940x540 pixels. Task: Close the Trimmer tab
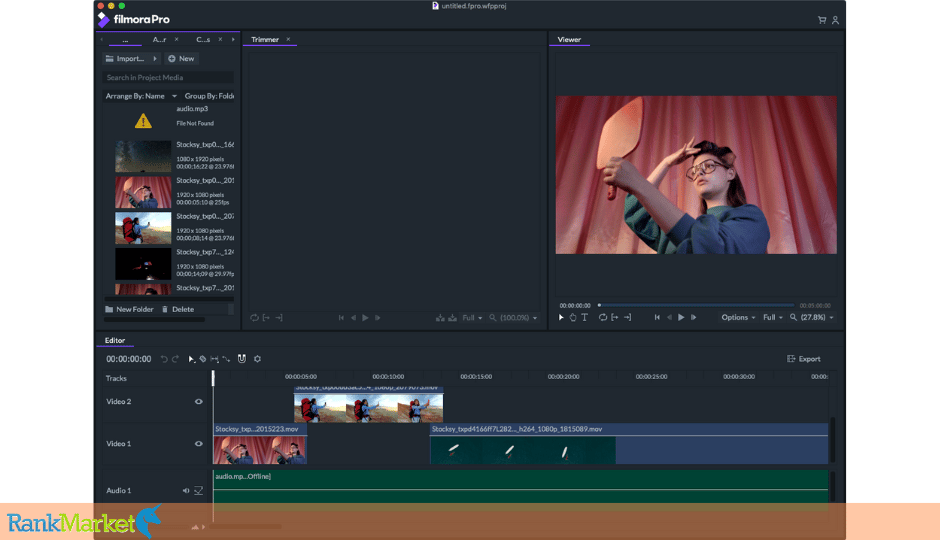coord(288,40)
